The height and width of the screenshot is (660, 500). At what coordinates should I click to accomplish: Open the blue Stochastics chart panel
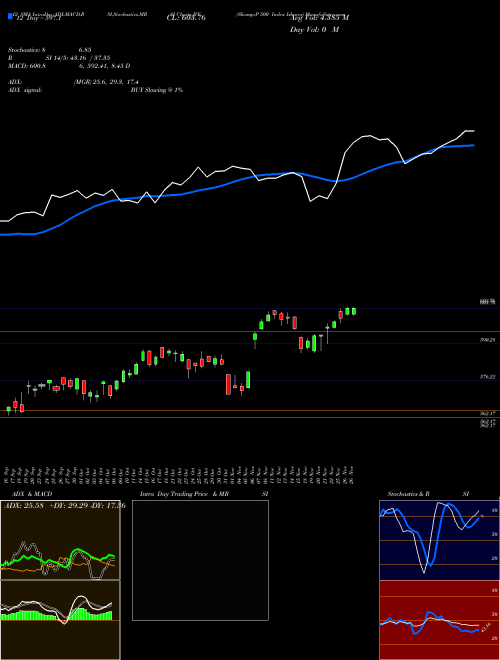pos(439,540)
